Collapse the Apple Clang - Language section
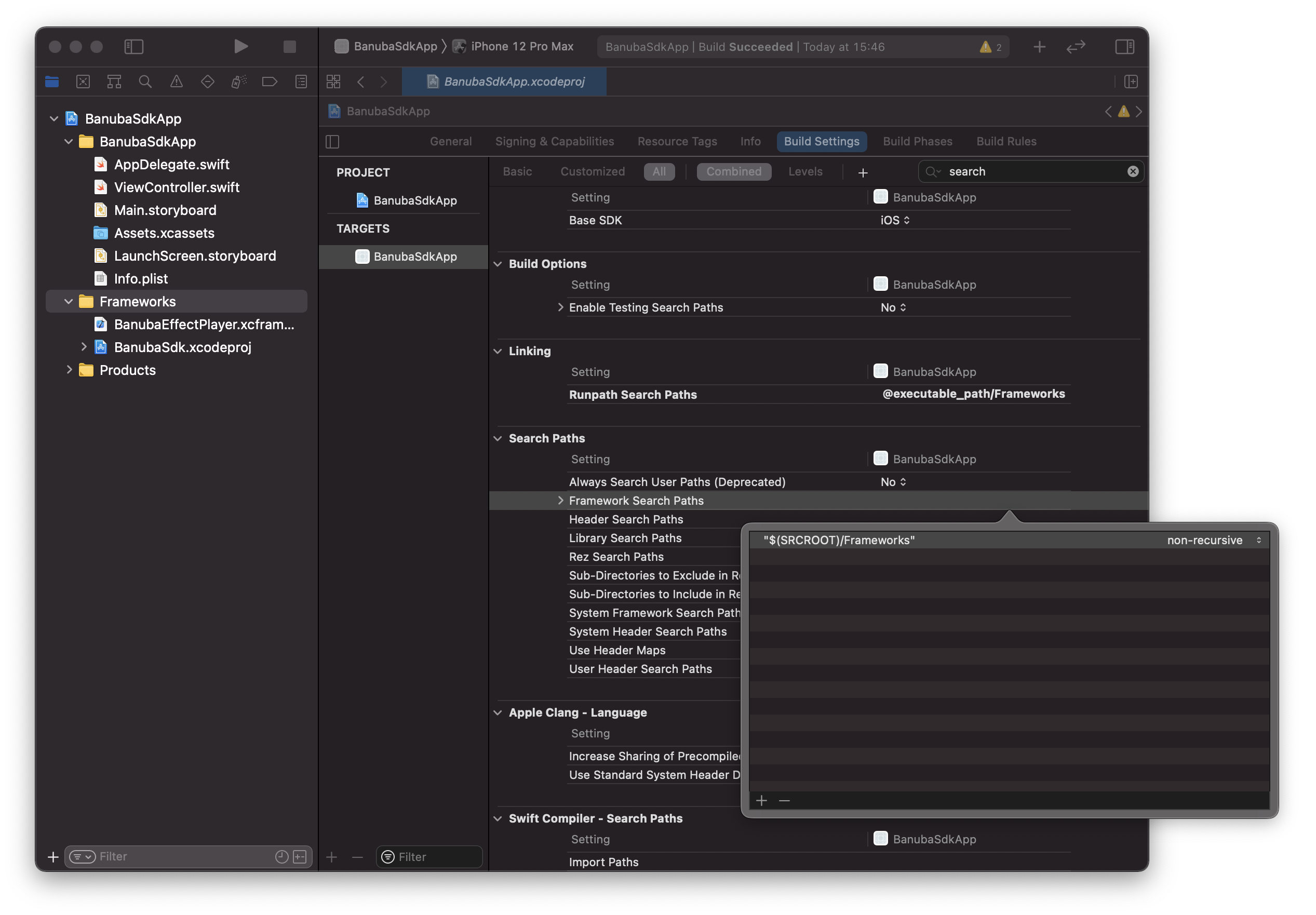 (498, 712)
